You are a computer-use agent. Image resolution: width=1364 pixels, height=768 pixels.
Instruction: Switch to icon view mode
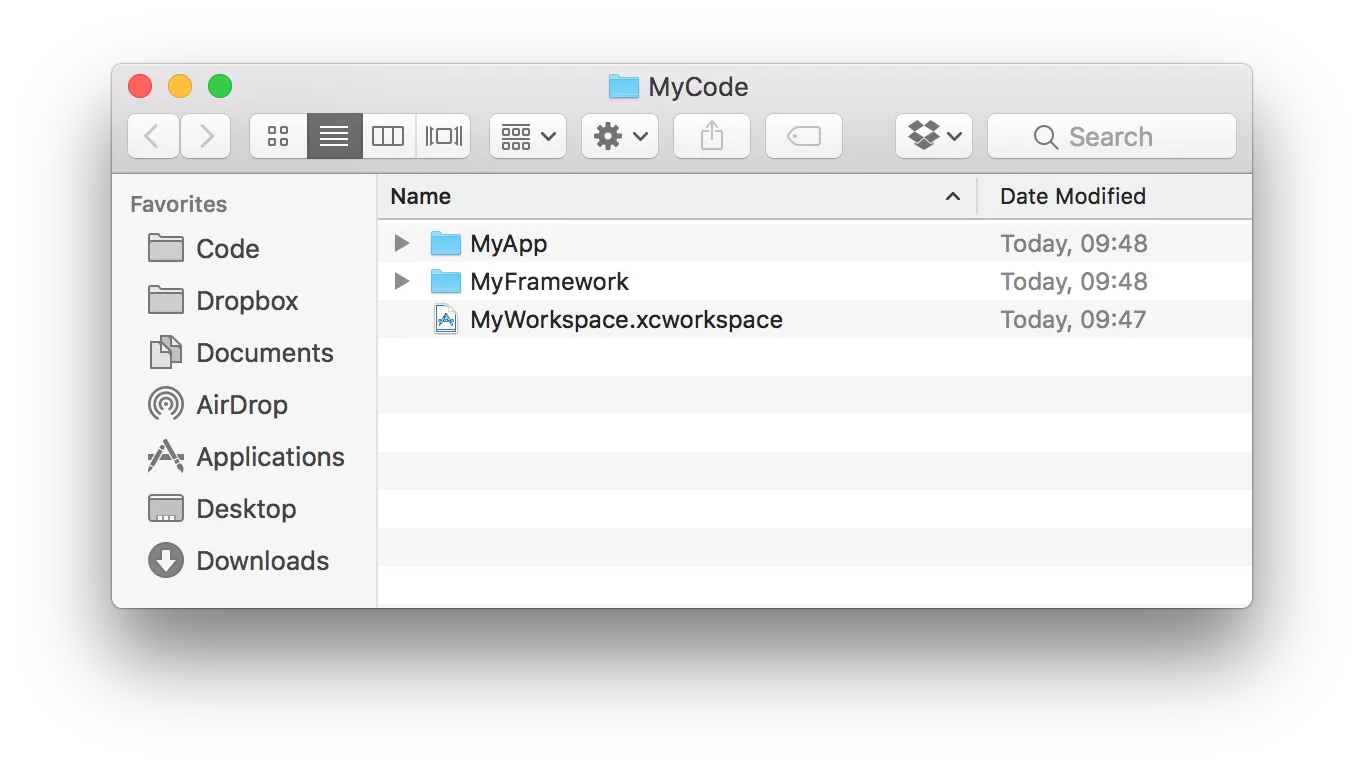pos(278,136)
